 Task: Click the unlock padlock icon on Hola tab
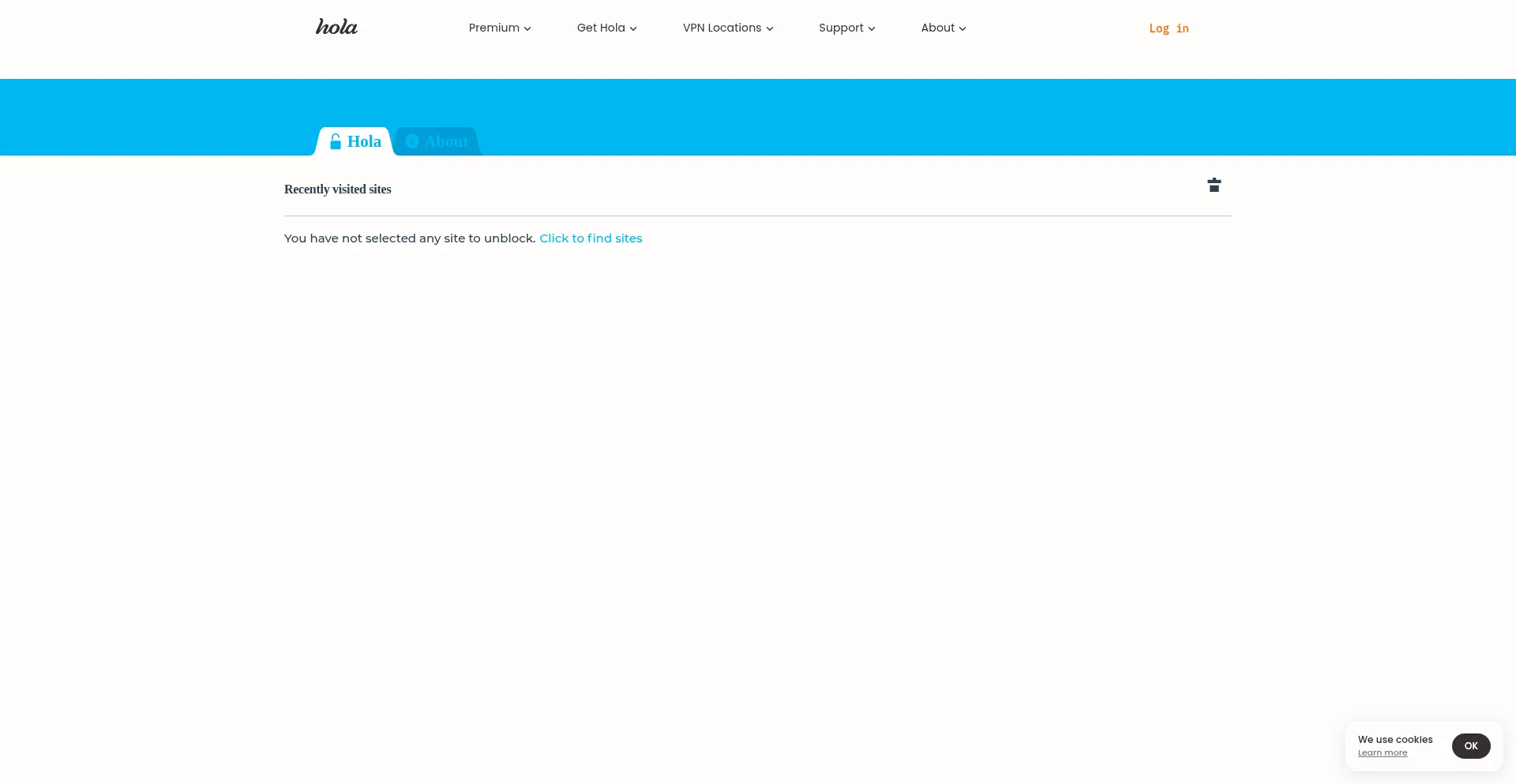336,142
